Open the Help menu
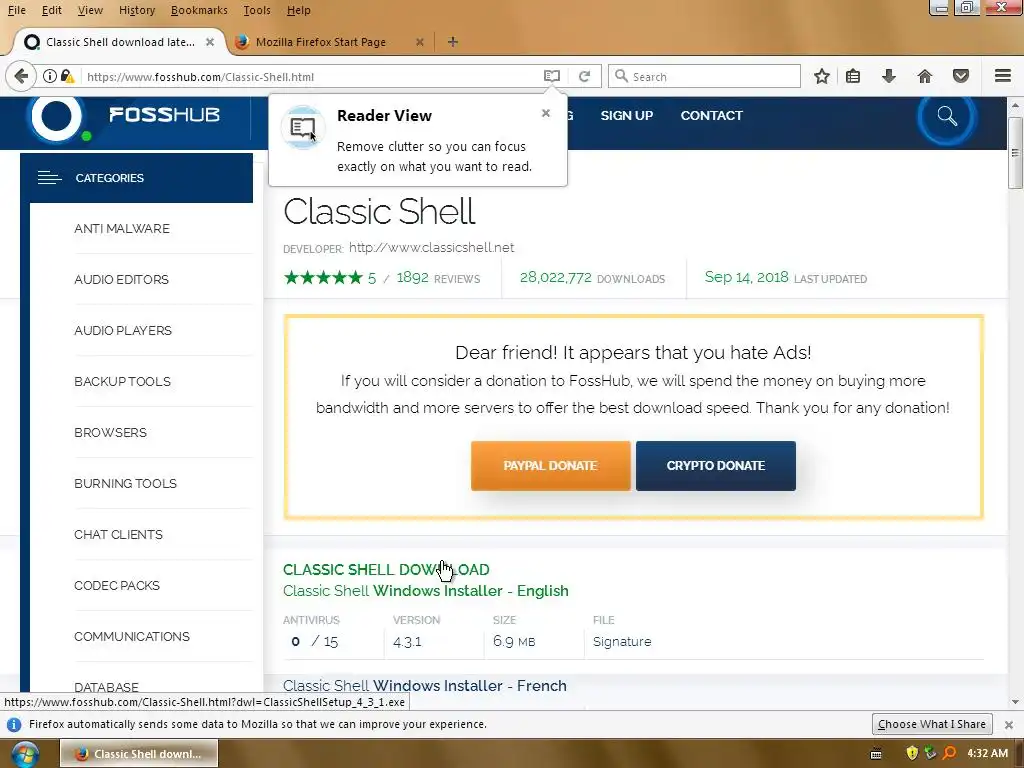The height and width of the screenshot is (768, 1024). [x=298, y=10]
